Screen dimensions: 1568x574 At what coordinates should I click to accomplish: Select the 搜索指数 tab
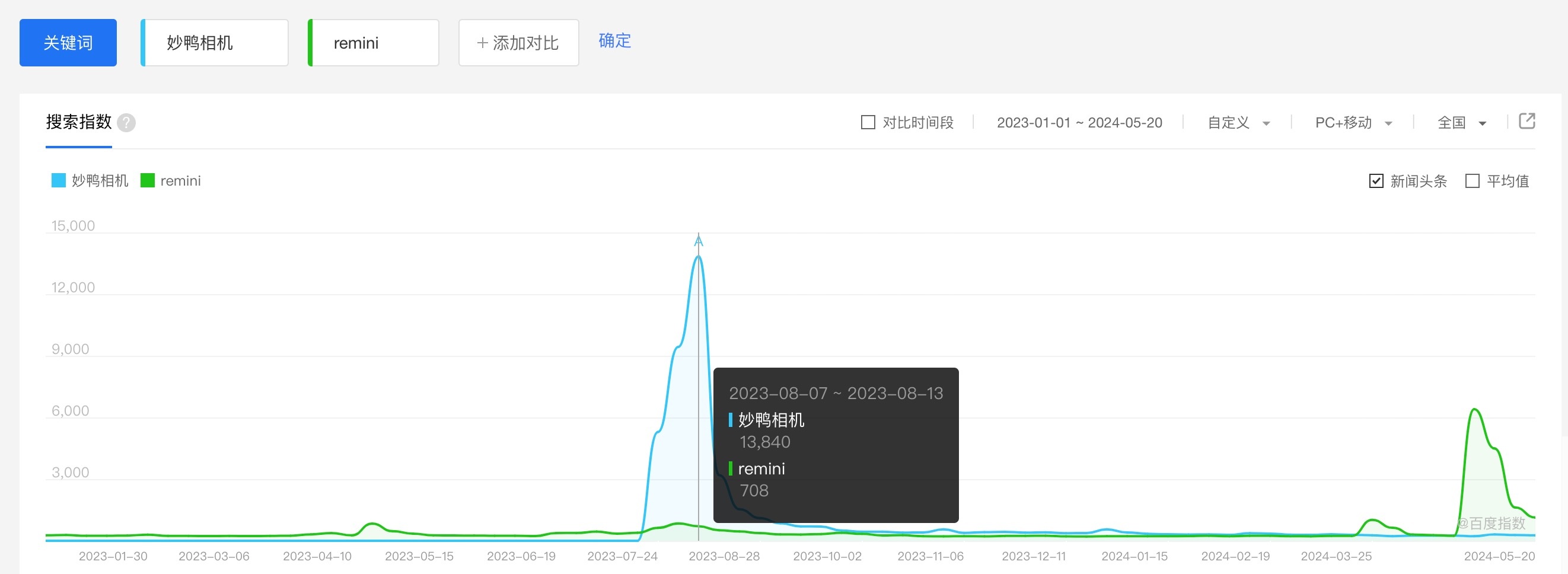click(x=78, y=122)
